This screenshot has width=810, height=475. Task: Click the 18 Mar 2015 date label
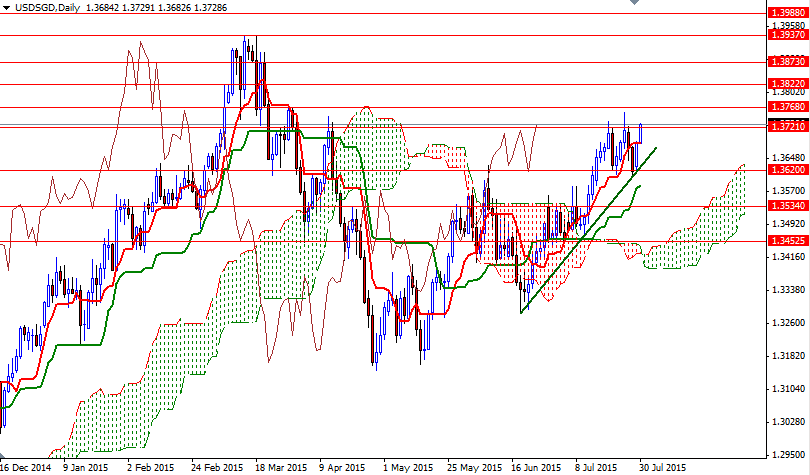282,468
